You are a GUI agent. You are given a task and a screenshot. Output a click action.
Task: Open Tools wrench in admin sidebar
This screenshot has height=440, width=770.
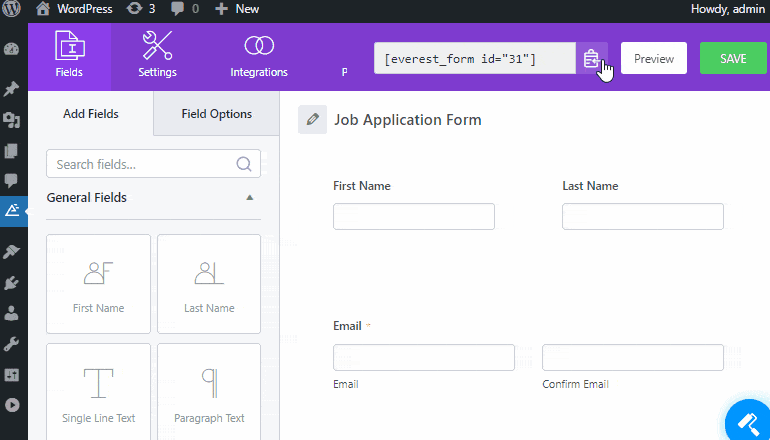click(11, 344)
